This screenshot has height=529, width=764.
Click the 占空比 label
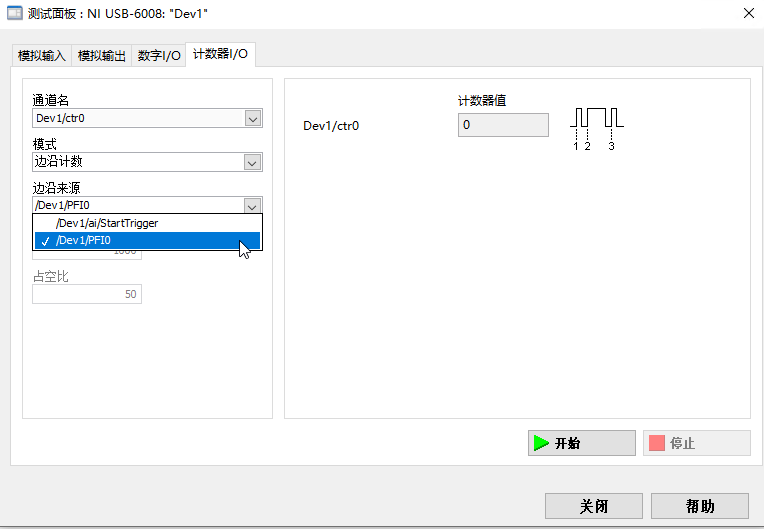coord(51,277)
